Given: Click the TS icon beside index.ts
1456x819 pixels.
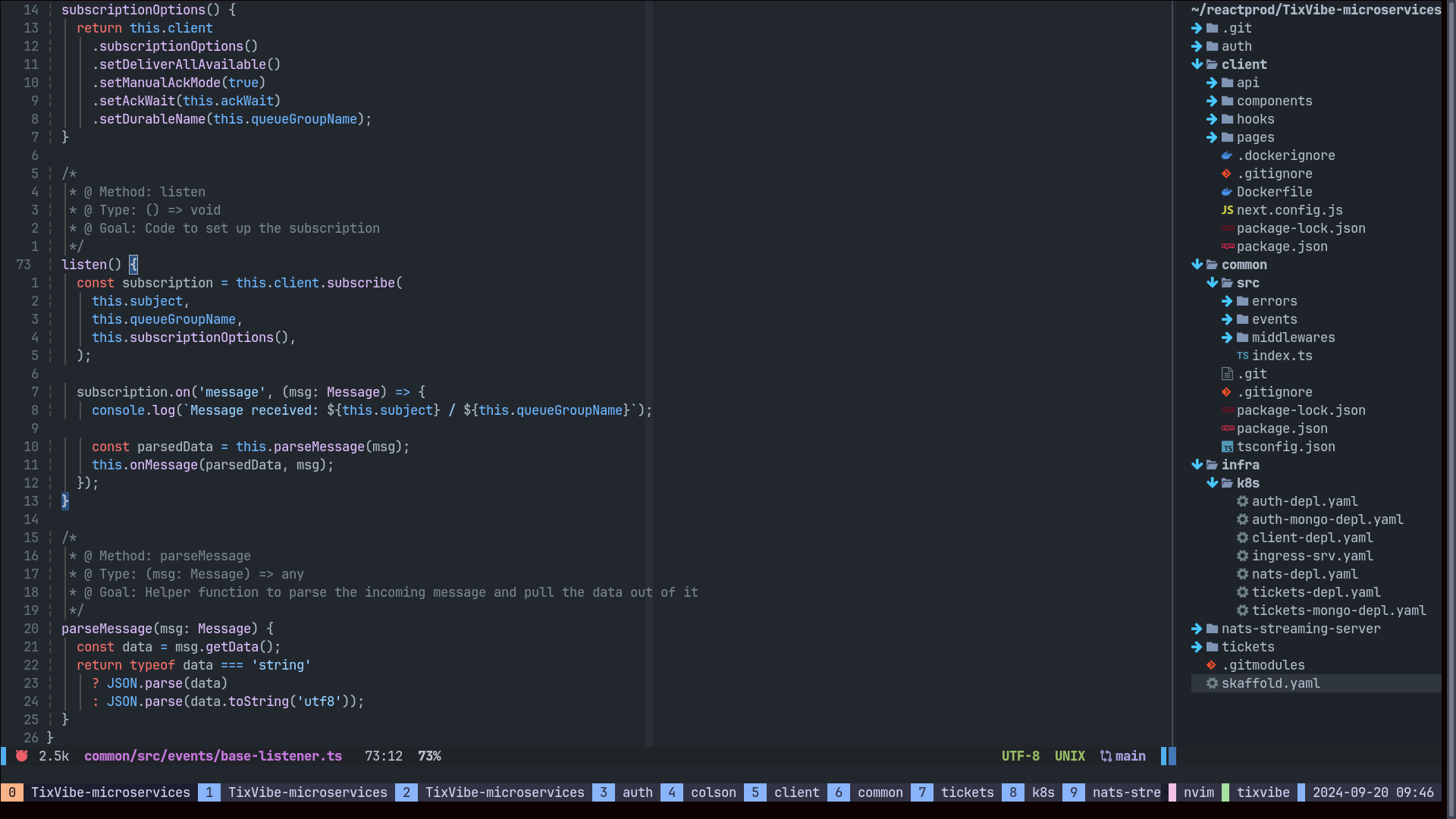Looking at the screenshot, I should [x=1242, y=356].
